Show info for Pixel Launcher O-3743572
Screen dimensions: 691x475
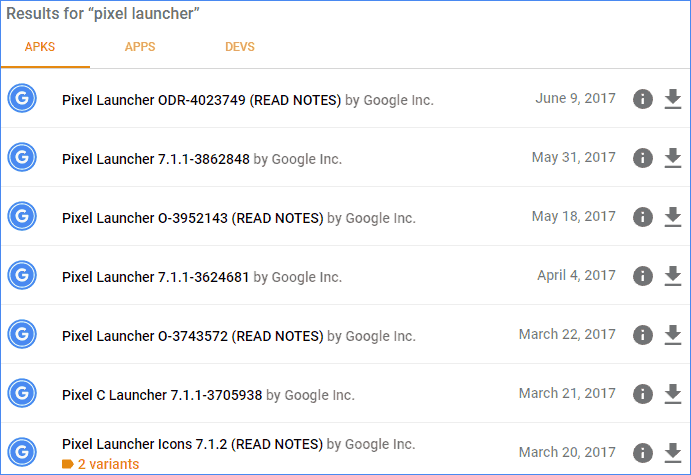643,335
